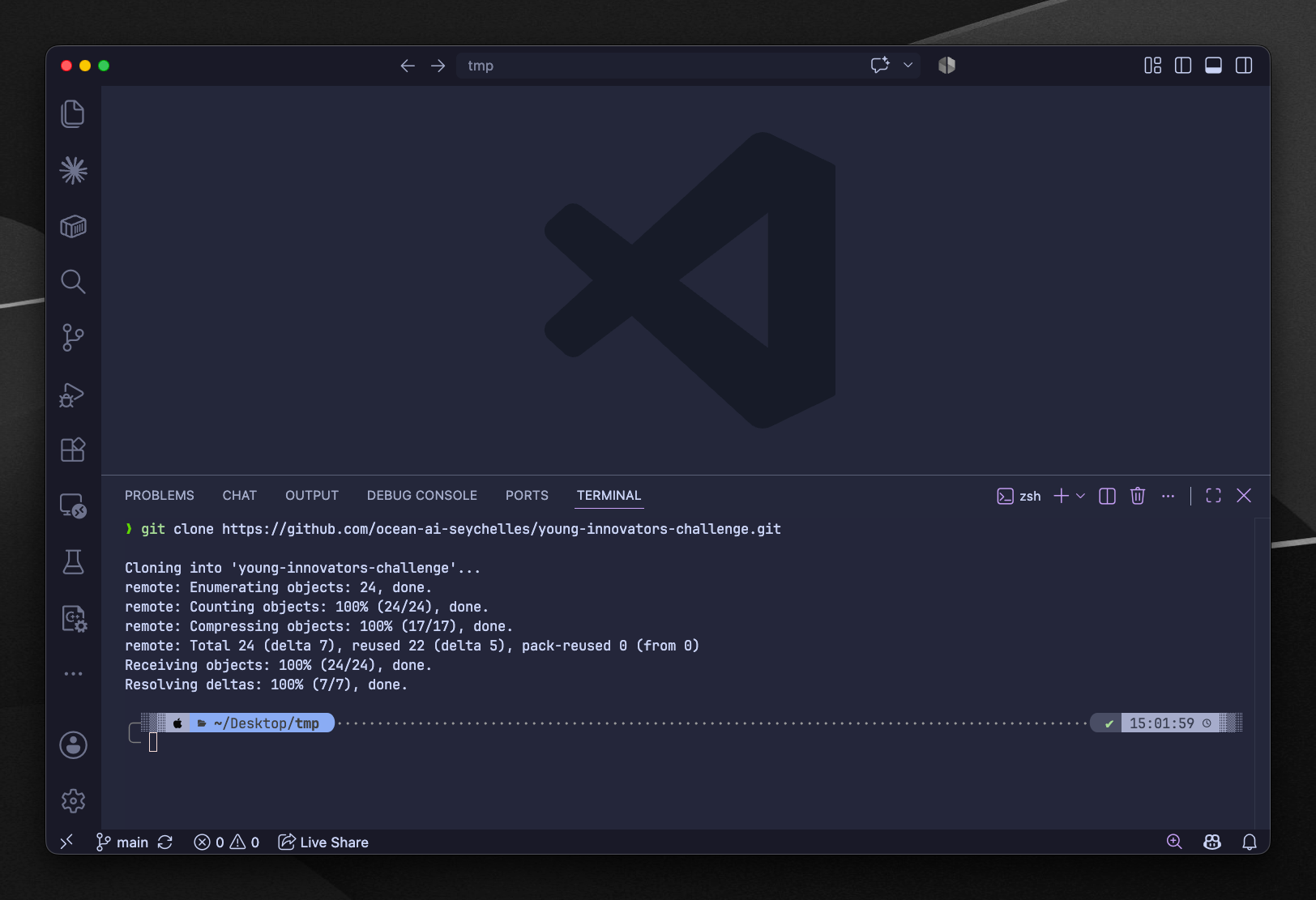Open notifications bell
This screenshot has width=1316, height=900.
[1250, 842]
